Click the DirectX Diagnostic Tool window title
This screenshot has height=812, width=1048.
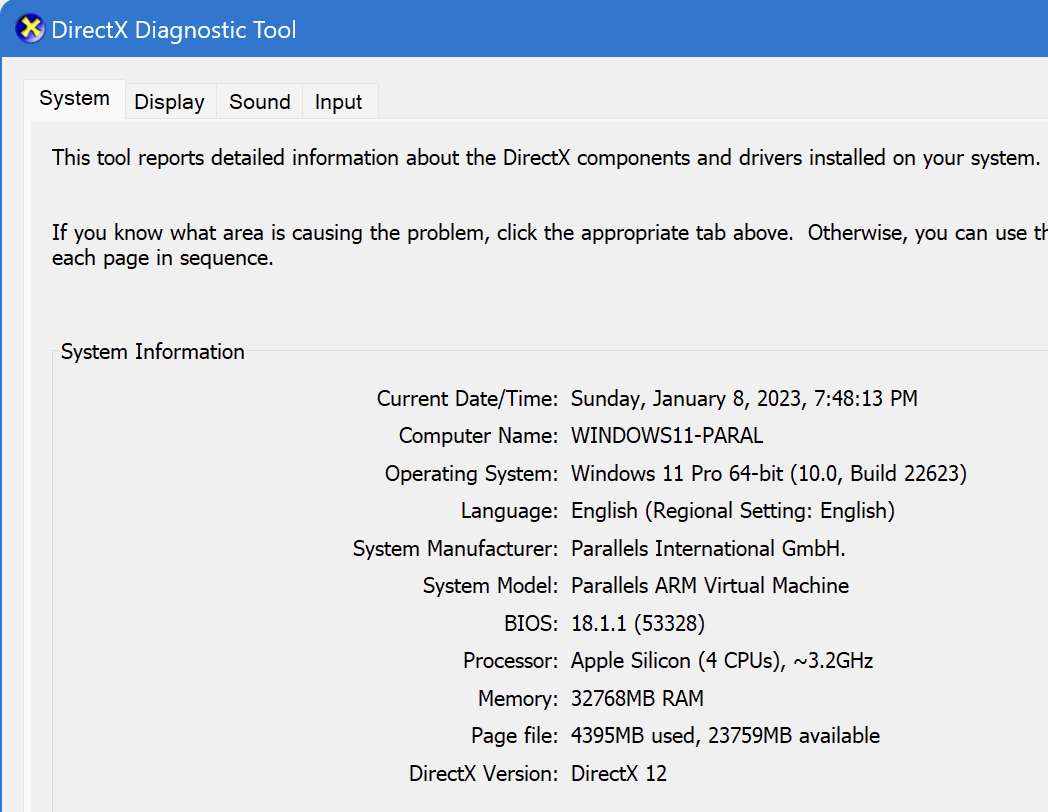click(174, 30)
